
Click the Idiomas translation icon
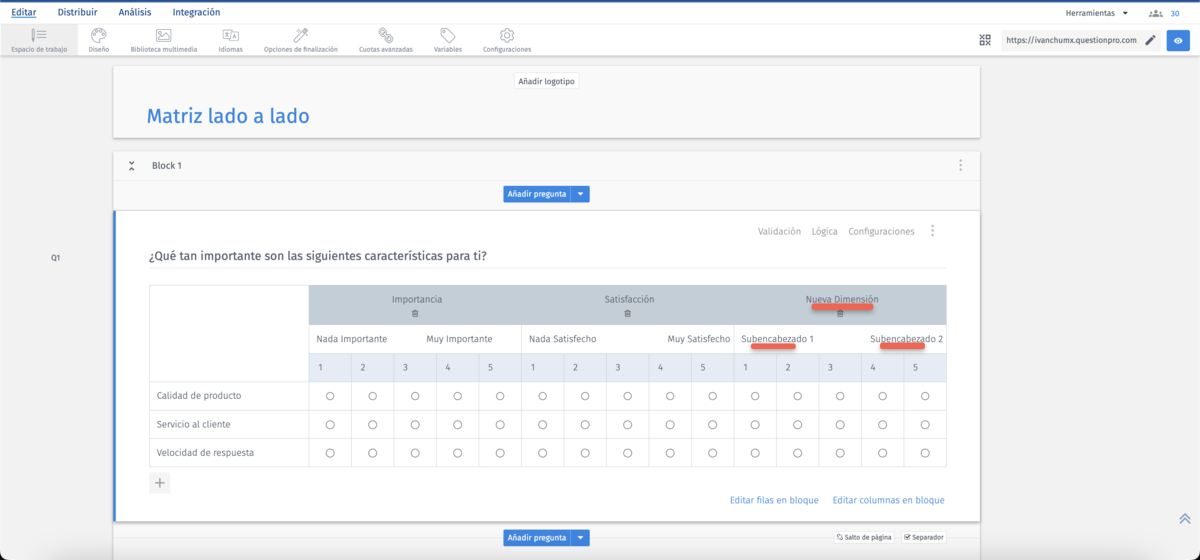click(x=230, y=36)
